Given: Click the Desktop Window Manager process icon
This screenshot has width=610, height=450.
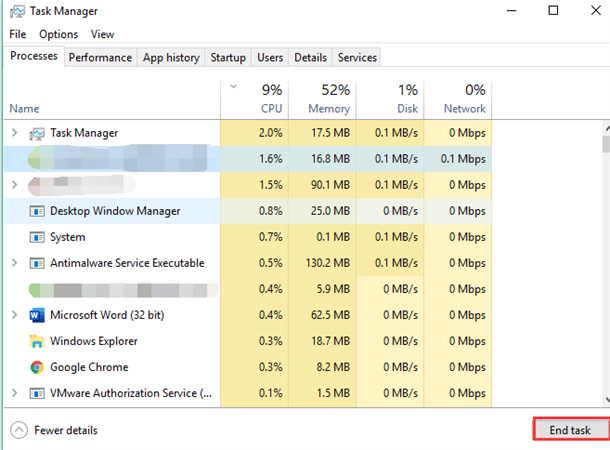Looking at the screenshot, I should tap(37, 211).
